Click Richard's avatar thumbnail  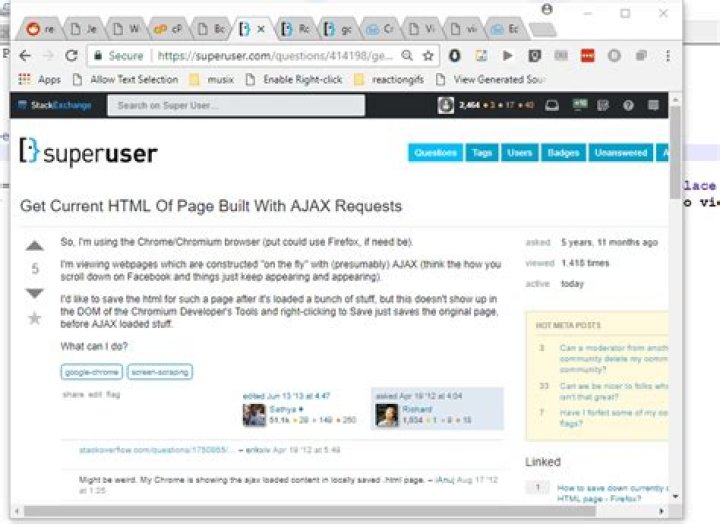click(x=387, y=415)
